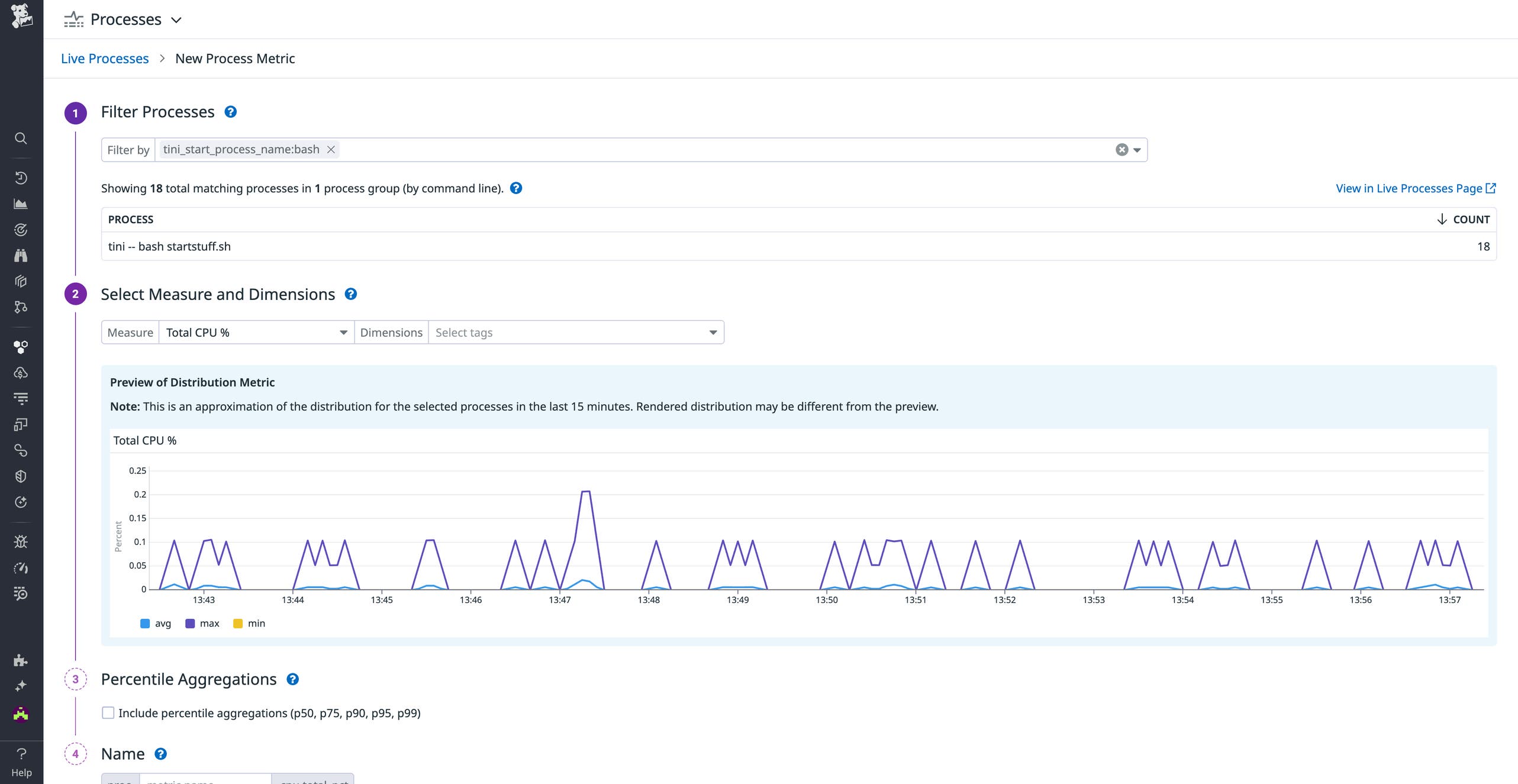
Task: Open the stacked layers service icon
Action: click(x=21, y=281)
